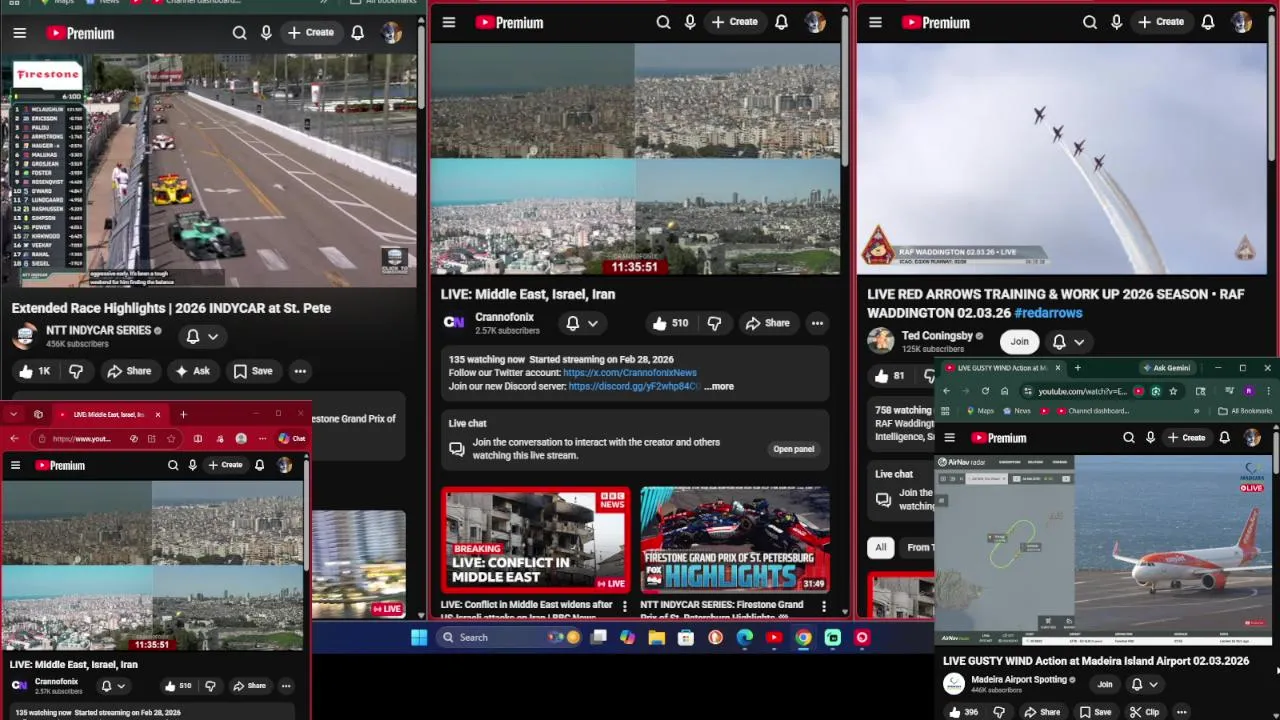
Task: Start voice search in INDYCAR window
Action: click(266, 33)
